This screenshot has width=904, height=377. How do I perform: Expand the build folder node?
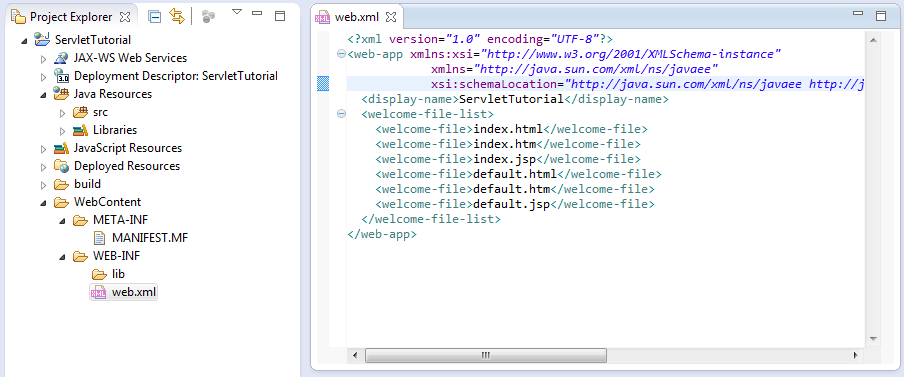click(x=44, y=185)
